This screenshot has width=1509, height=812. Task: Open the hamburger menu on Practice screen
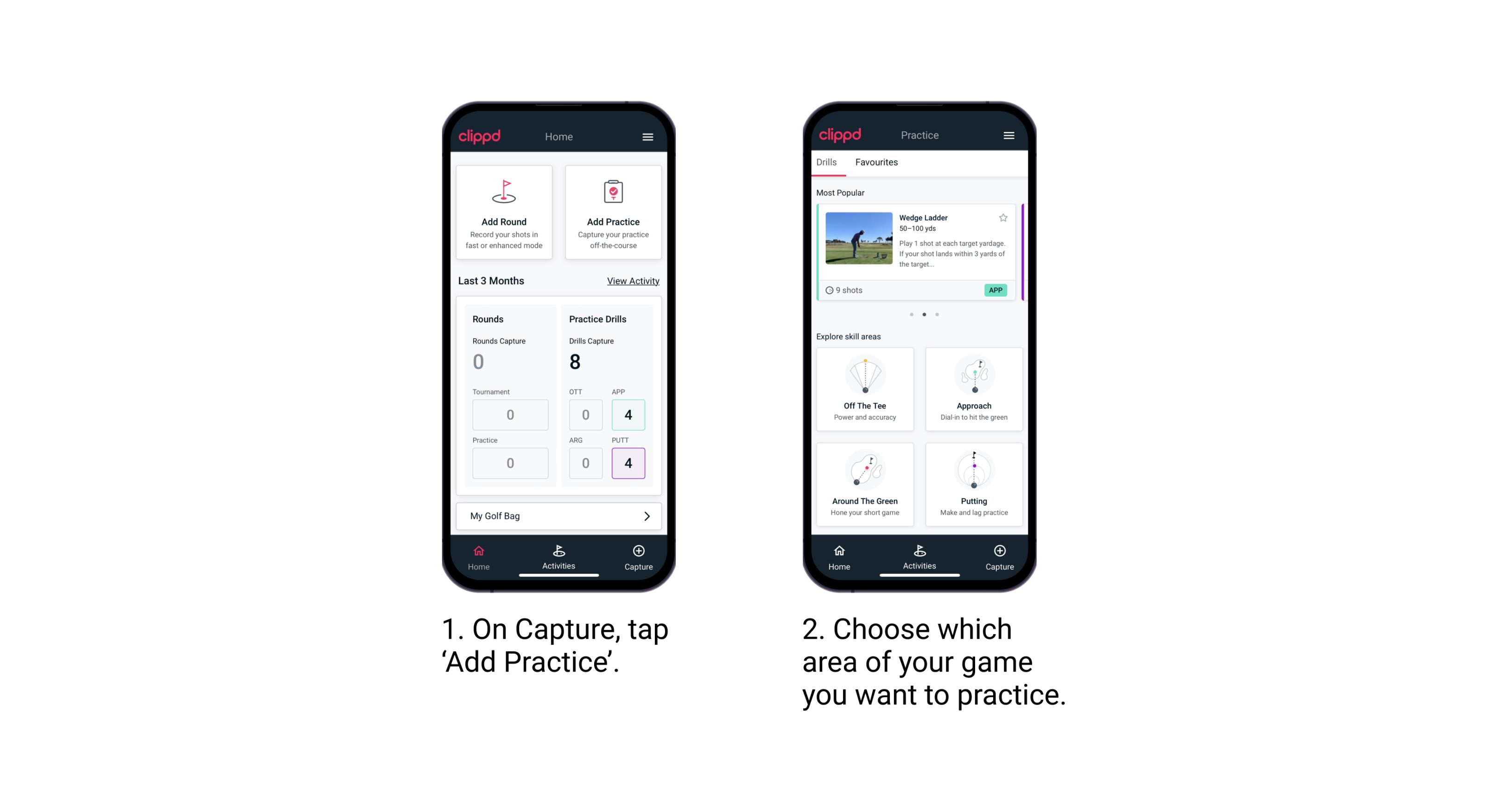(x=1009, y=136)
